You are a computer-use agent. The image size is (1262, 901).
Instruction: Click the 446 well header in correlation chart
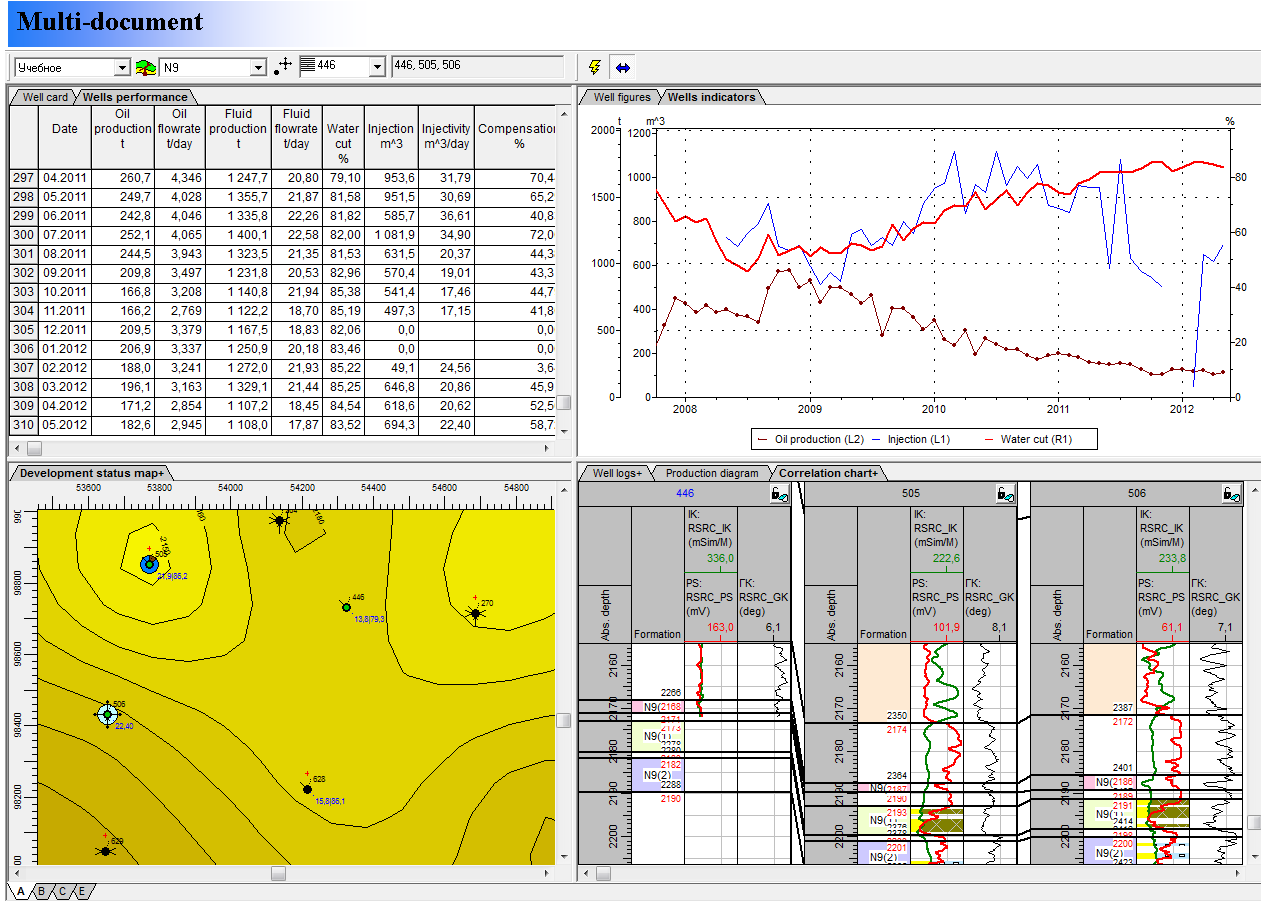coord(685,493)
